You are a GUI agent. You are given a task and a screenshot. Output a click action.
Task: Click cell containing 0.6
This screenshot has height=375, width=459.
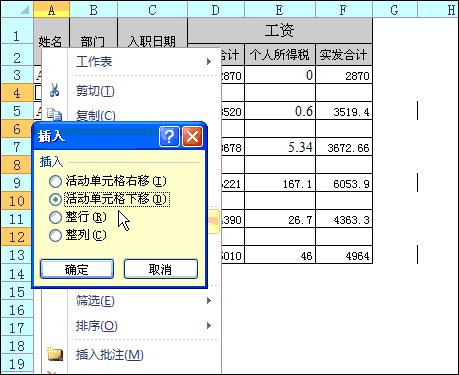pyautogui.click(x=280, y=111)
